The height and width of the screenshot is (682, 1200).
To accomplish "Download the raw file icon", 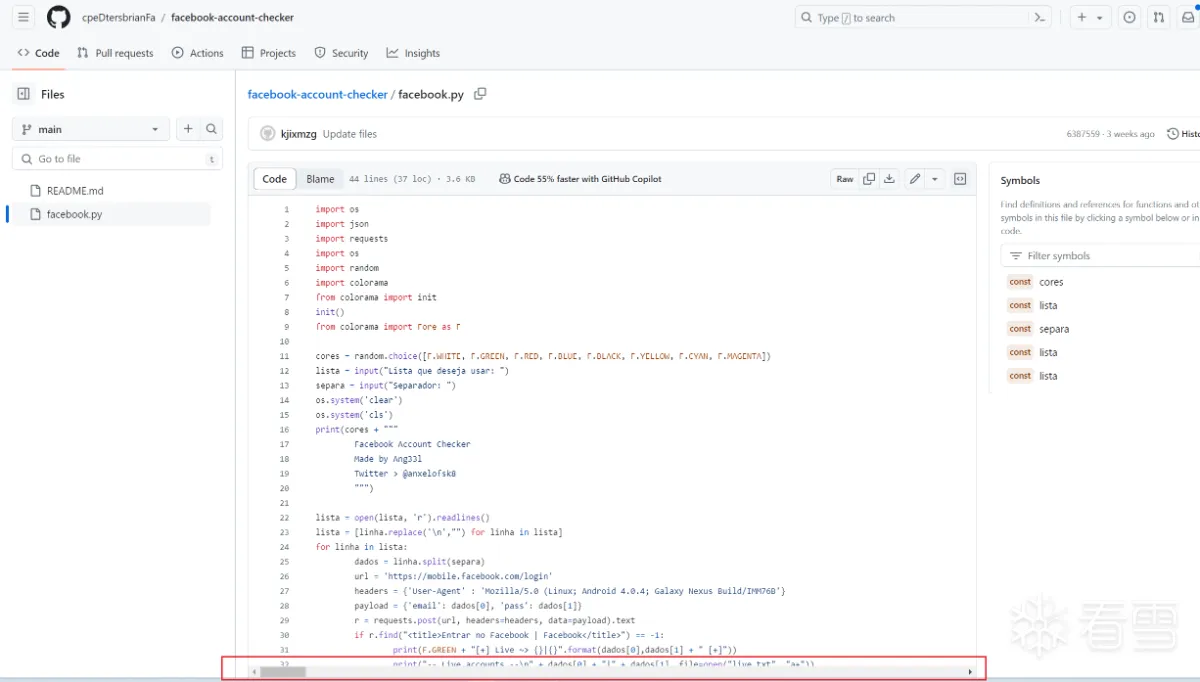I will click(889, 179).
